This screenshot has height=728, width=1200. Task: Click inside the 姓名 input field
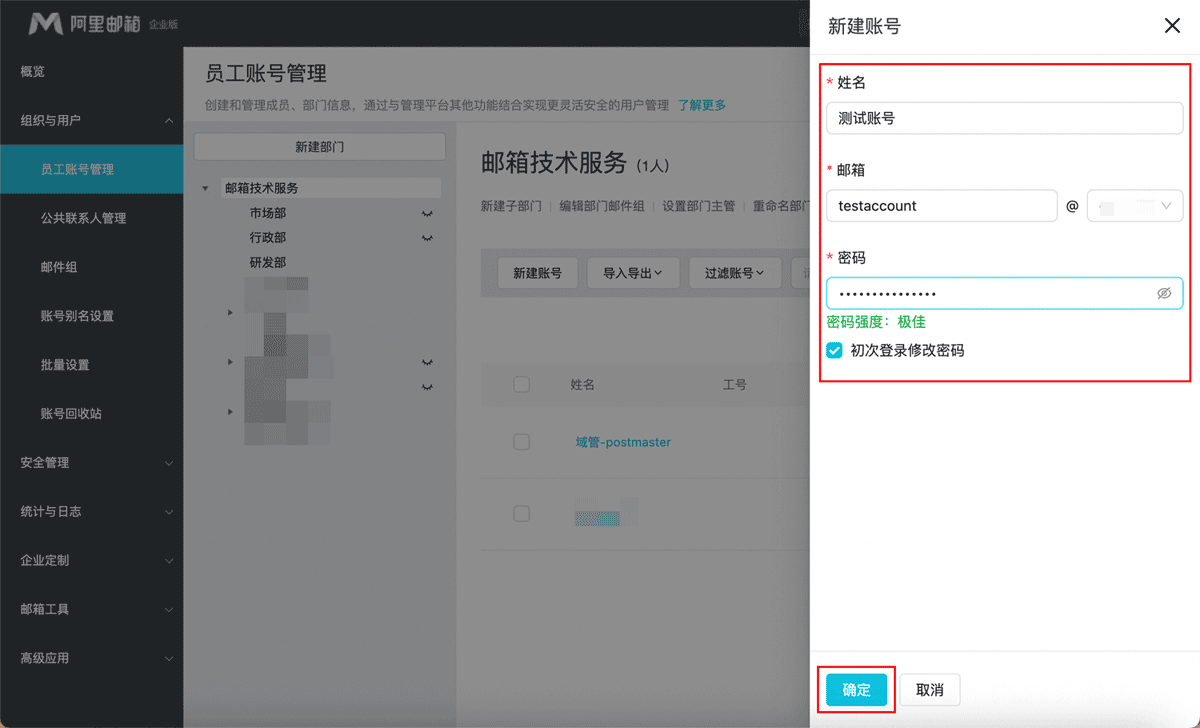[x=1004, y=117]
